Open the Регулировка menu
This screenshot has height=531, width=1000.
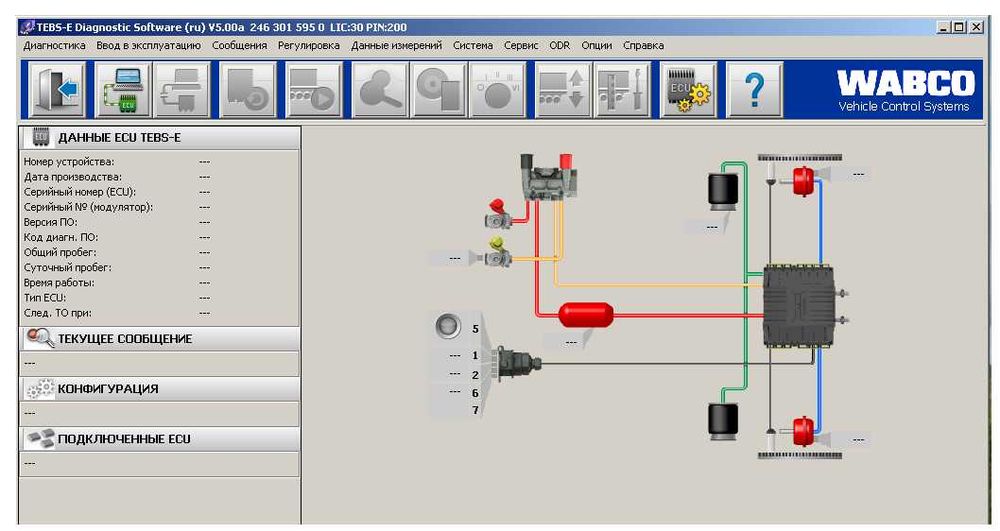[x=309, y=45]
